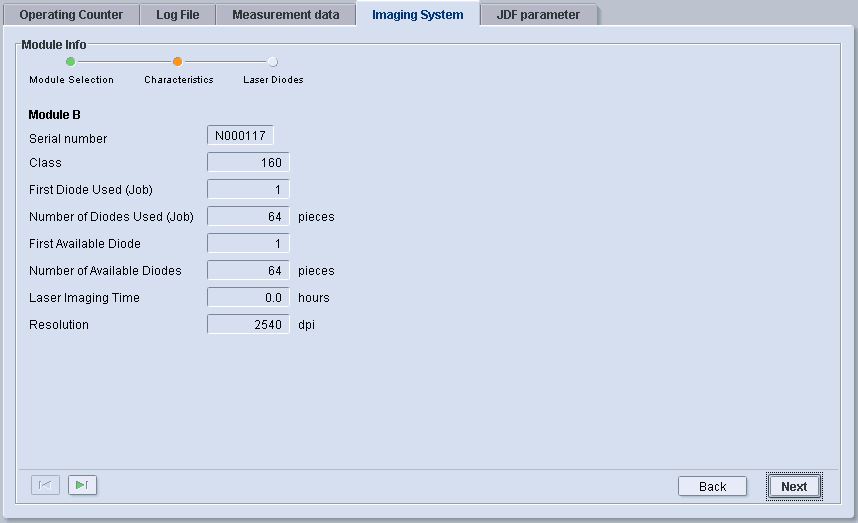Click the orange Characteristics step dot
Viewport: 858px width, 523px height.
pyautogui.click(x=178, y=62)
